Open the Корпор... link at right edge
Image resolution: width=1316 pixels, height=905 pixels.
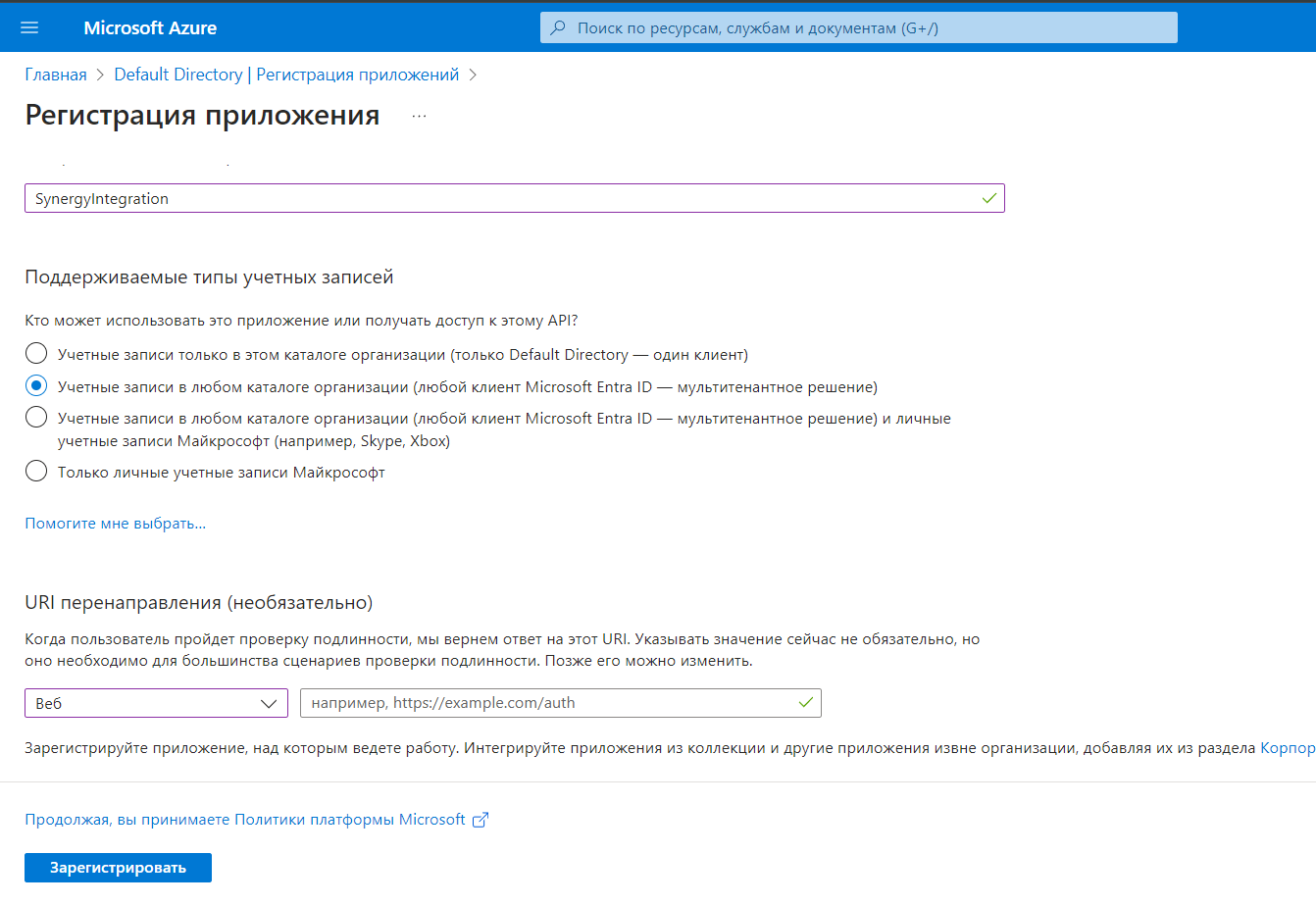click(x=1288, y=748)
